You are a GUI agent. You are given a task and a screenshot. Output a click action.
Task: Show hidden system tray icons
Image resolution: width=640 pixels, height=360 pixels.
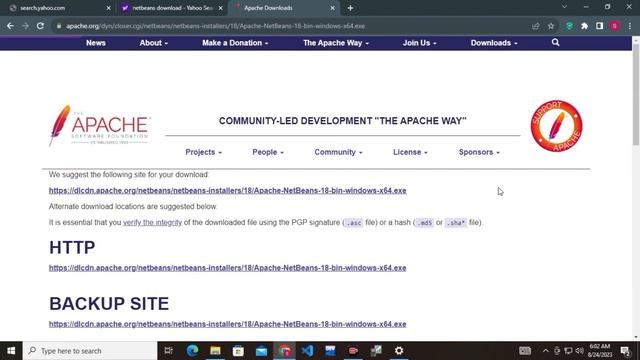[x=546, y=351]
